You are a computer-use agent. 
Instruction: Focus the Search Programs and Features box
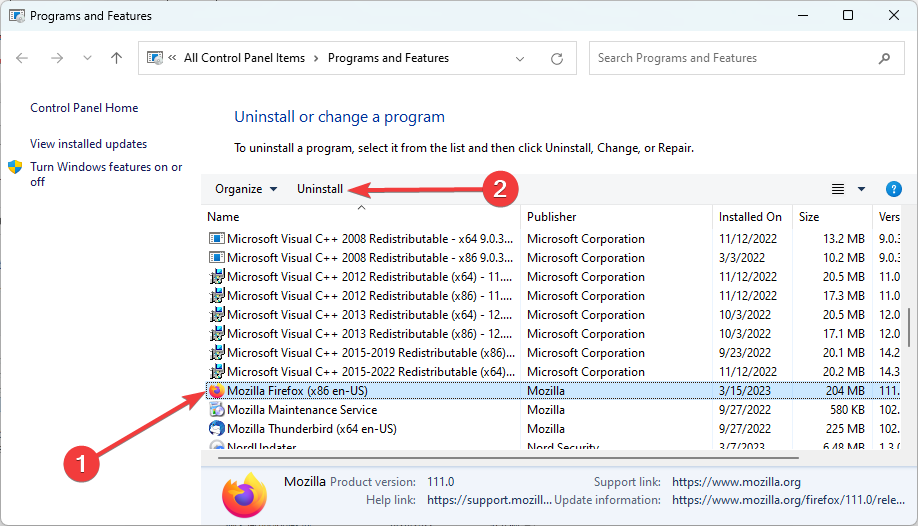coord(747,58)
